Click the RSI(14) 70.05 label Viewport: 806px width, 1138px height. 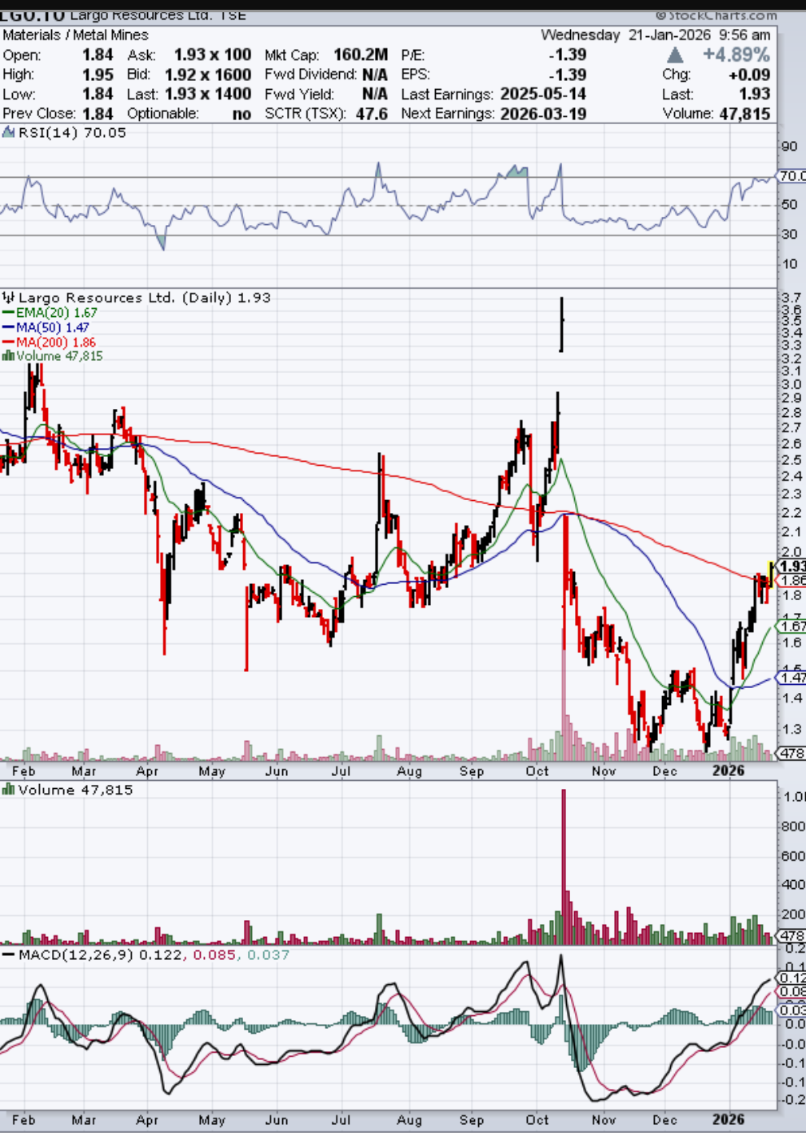72,132
